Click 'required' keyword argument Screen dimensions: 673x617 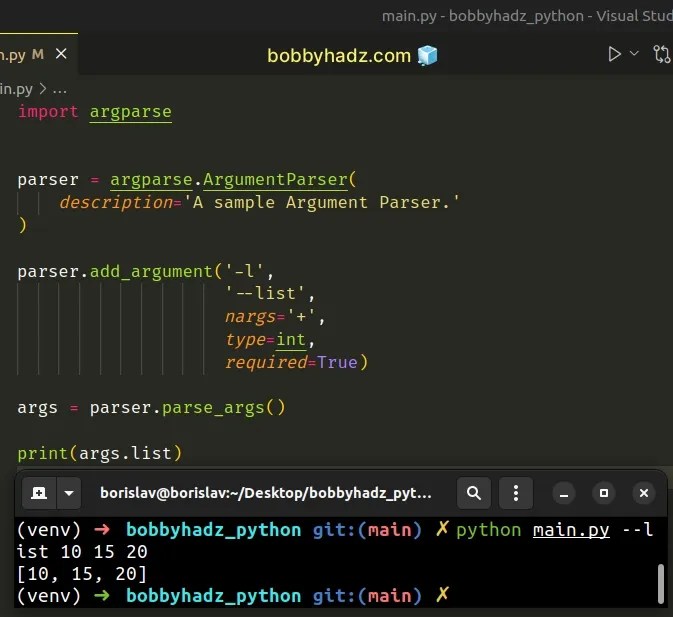pos(267,363)
